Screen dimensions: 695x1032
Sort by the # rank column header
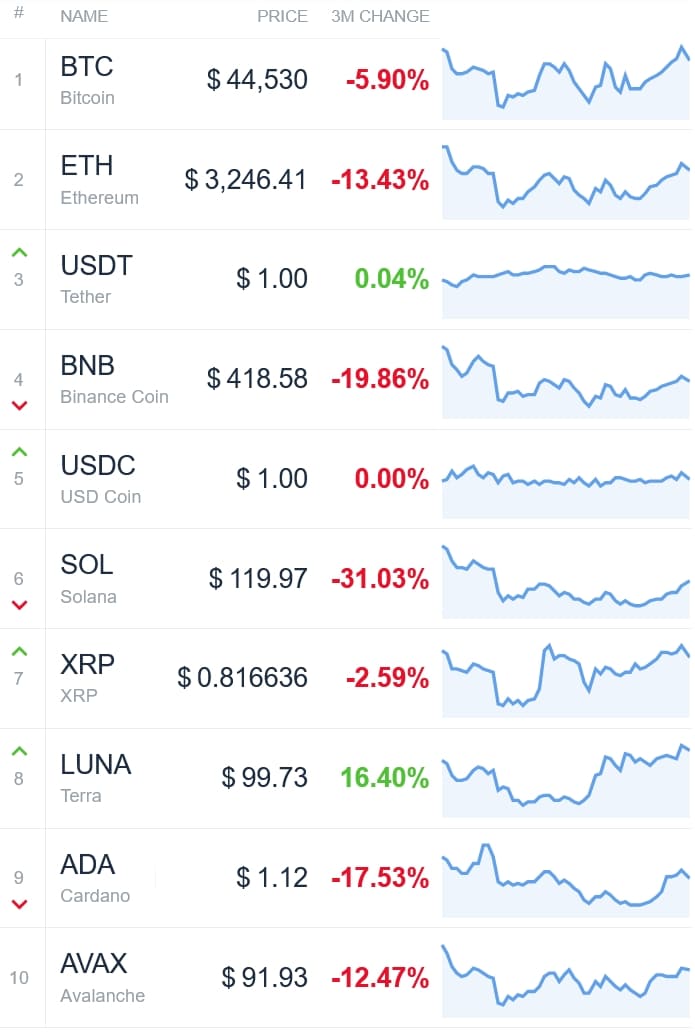[19, 13]
